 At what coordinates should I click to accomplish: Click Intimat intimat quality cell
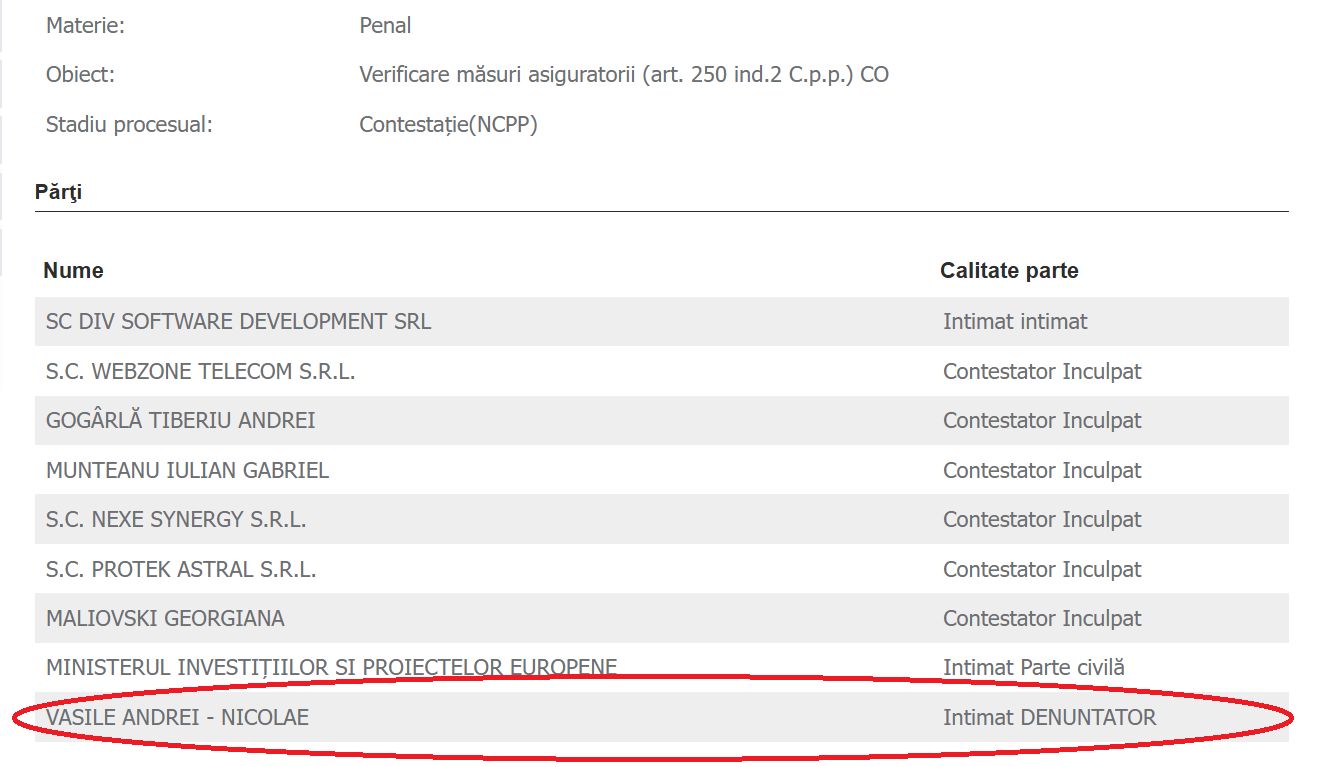[x=1015, y=322]
